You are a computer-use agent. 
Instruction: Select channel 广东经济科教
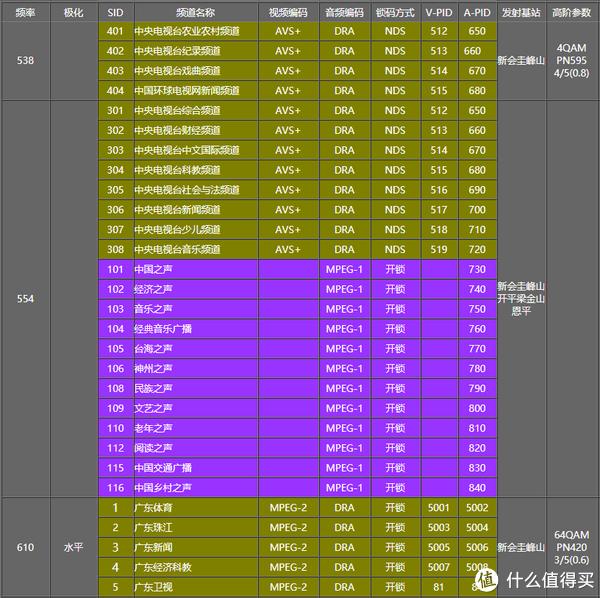click(163, 568)
